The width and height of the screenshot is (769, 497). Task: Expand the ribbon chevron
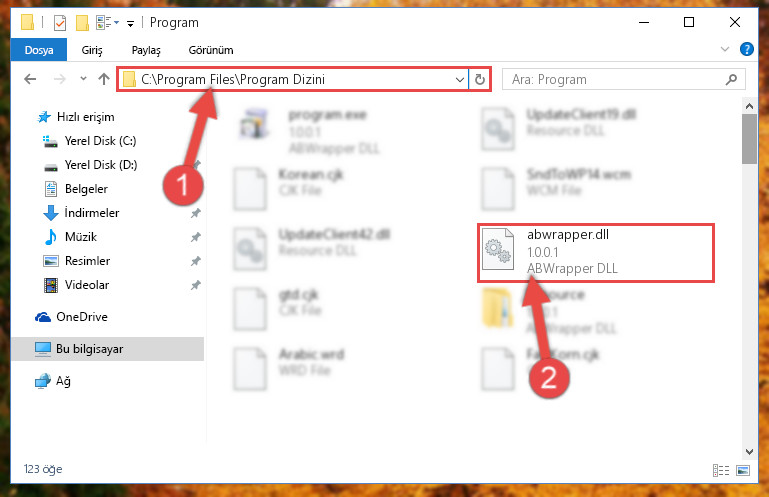[724, 49]
